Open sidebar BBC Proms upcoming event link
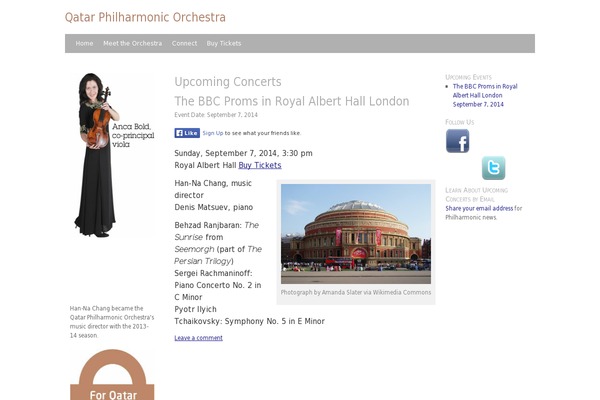600x400 pixels. point(485,95)
